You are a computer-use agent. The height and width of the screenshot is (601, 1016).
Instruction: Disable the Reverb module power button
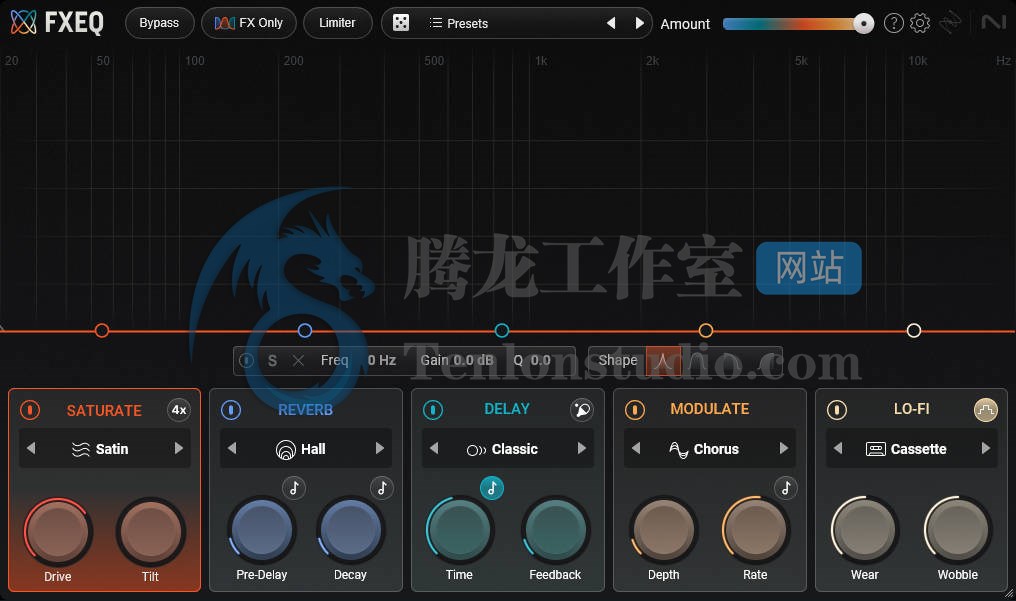coord(231,410)
